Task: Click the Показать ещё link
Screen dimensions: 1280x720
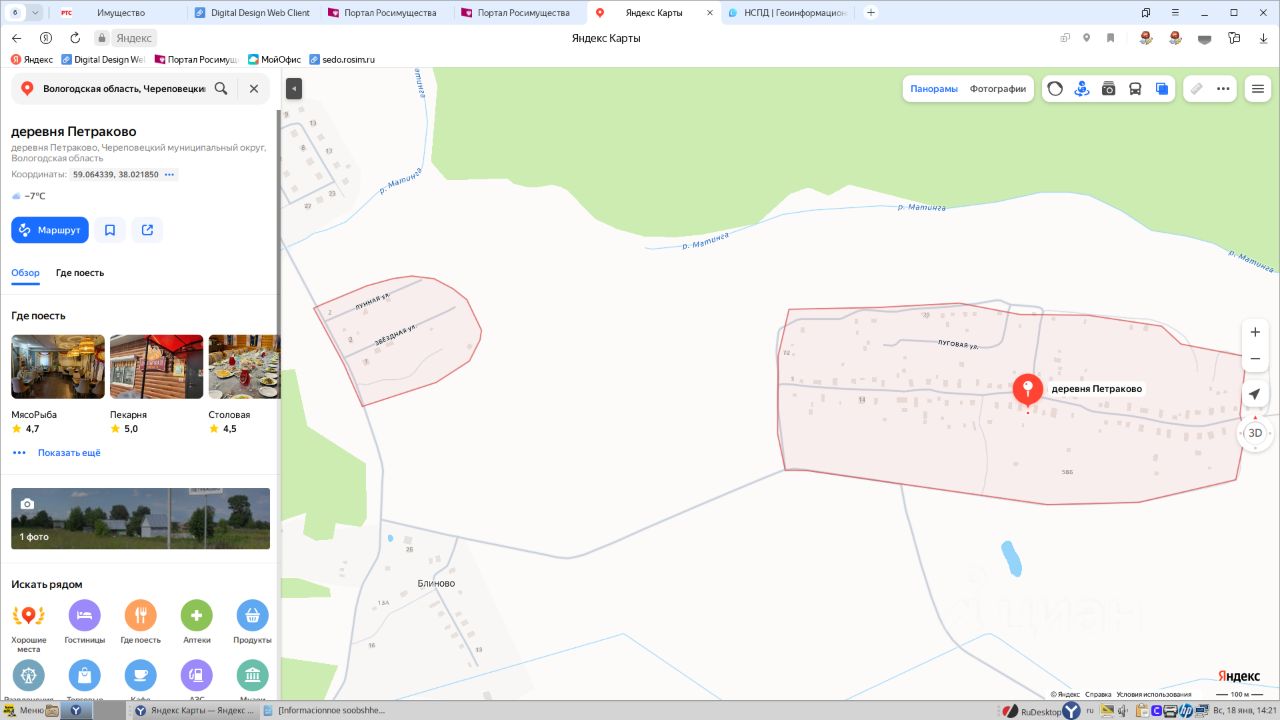Action: pyautogui.click(x=69, y=453)
